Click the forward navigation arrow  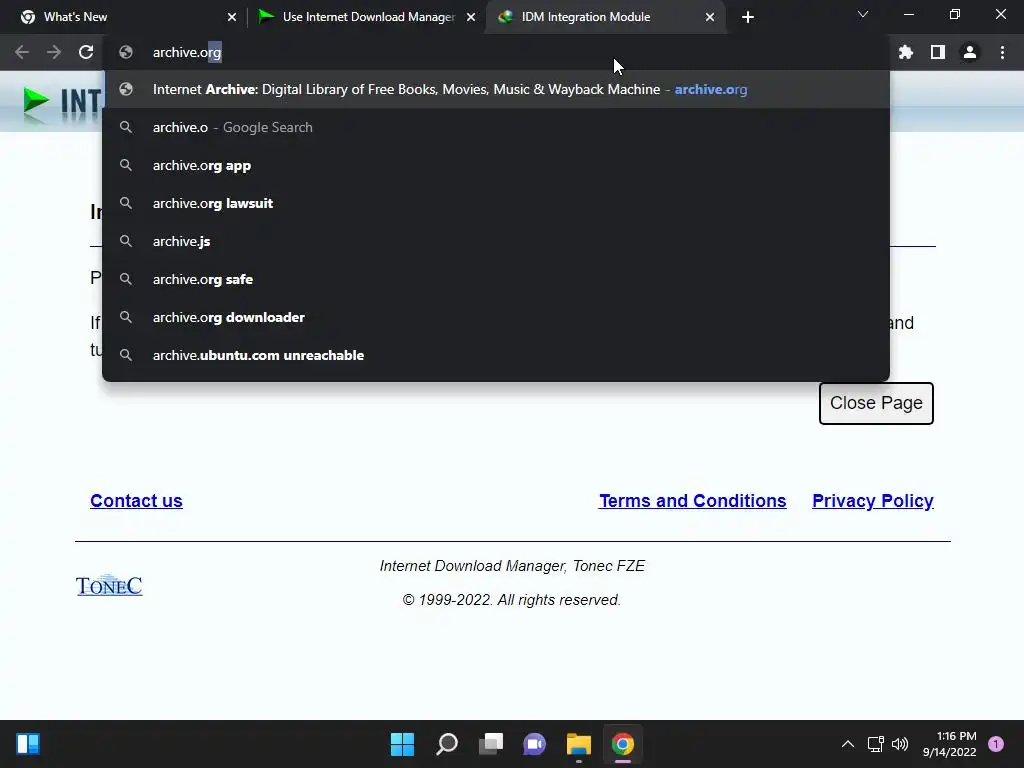(x=54, y=52)
